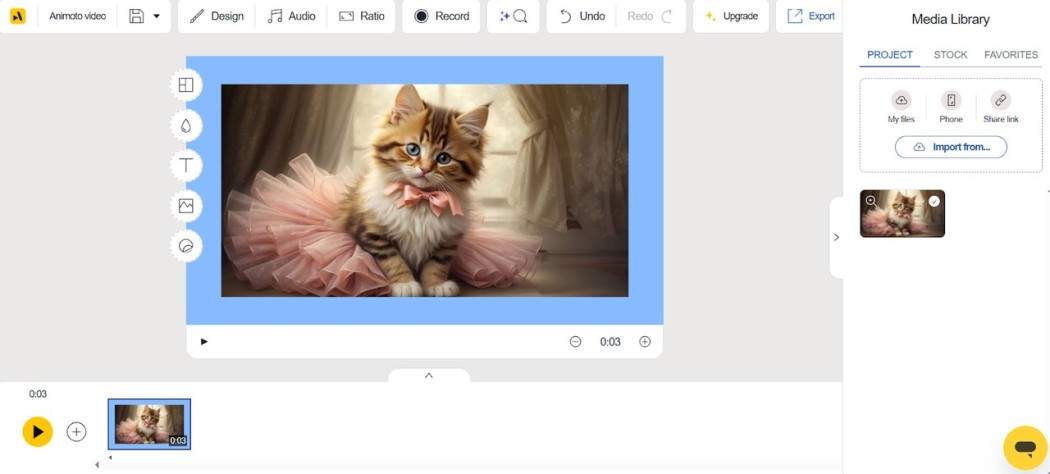Toggle checkmark on kitten media thumbnail
This screenshot has width=1050, height=474.
click(934, 201)
